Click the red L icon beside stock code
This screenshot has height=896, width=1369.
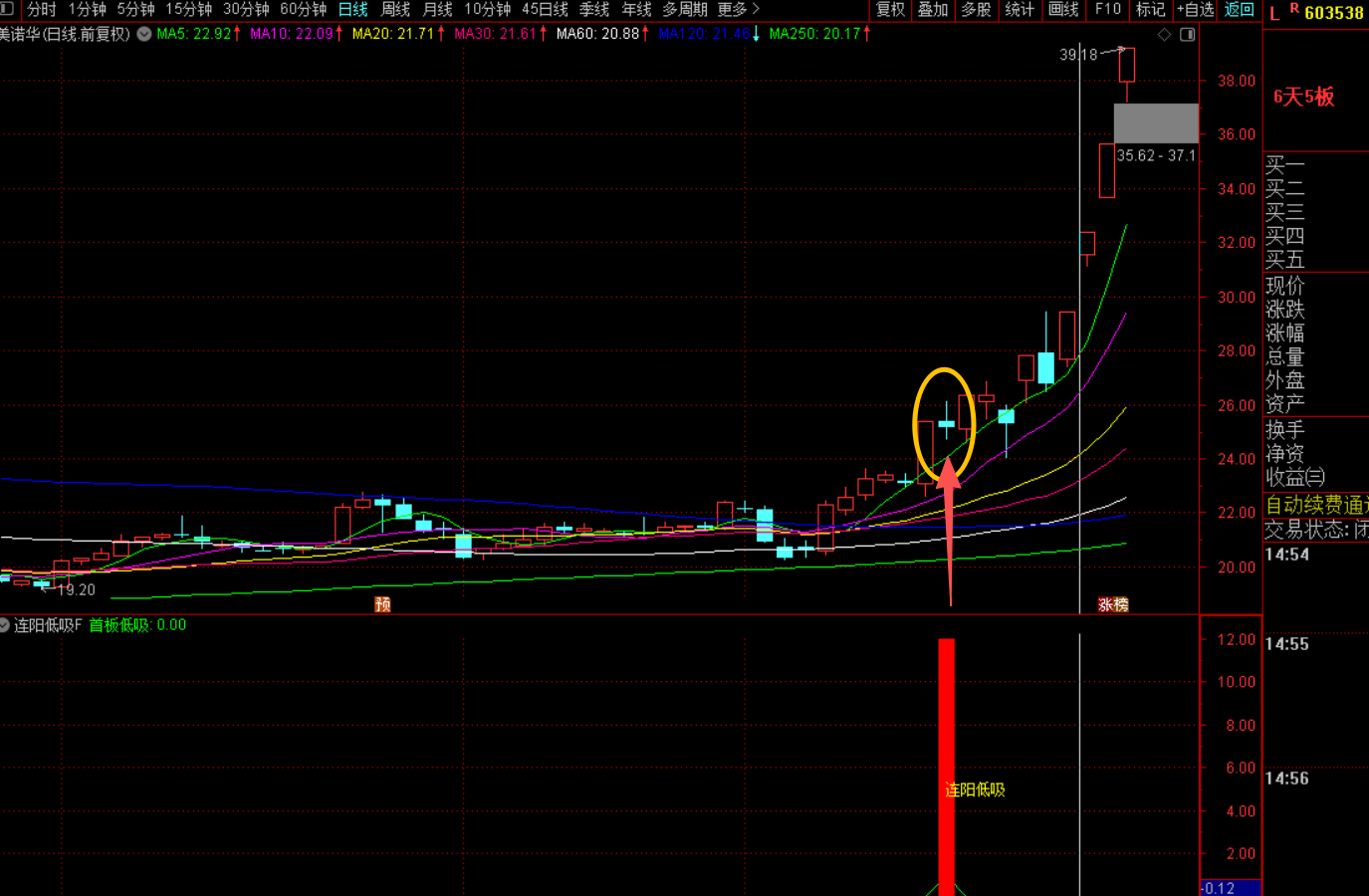pyautogui.click(x=1274, y=13)
